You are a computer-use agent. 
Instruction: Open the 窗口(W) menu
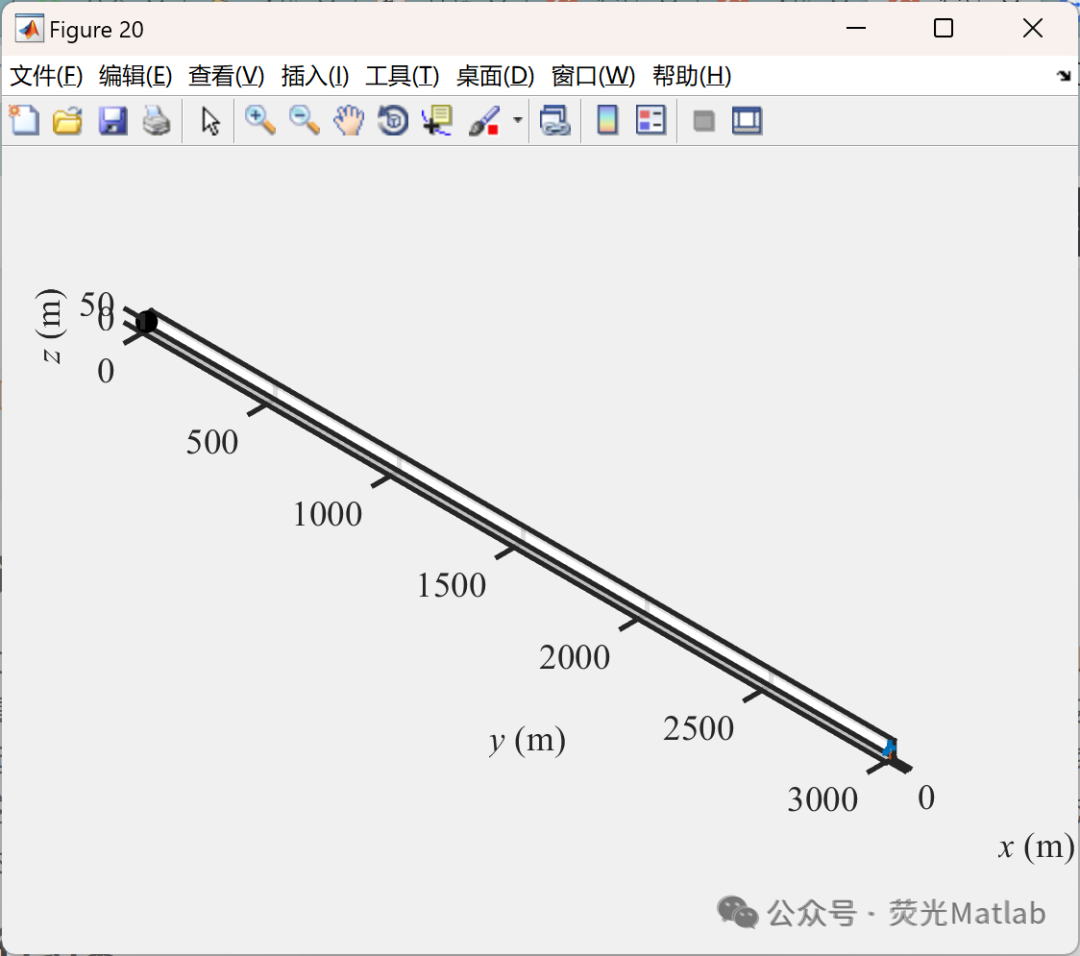(x=593, y=76)
